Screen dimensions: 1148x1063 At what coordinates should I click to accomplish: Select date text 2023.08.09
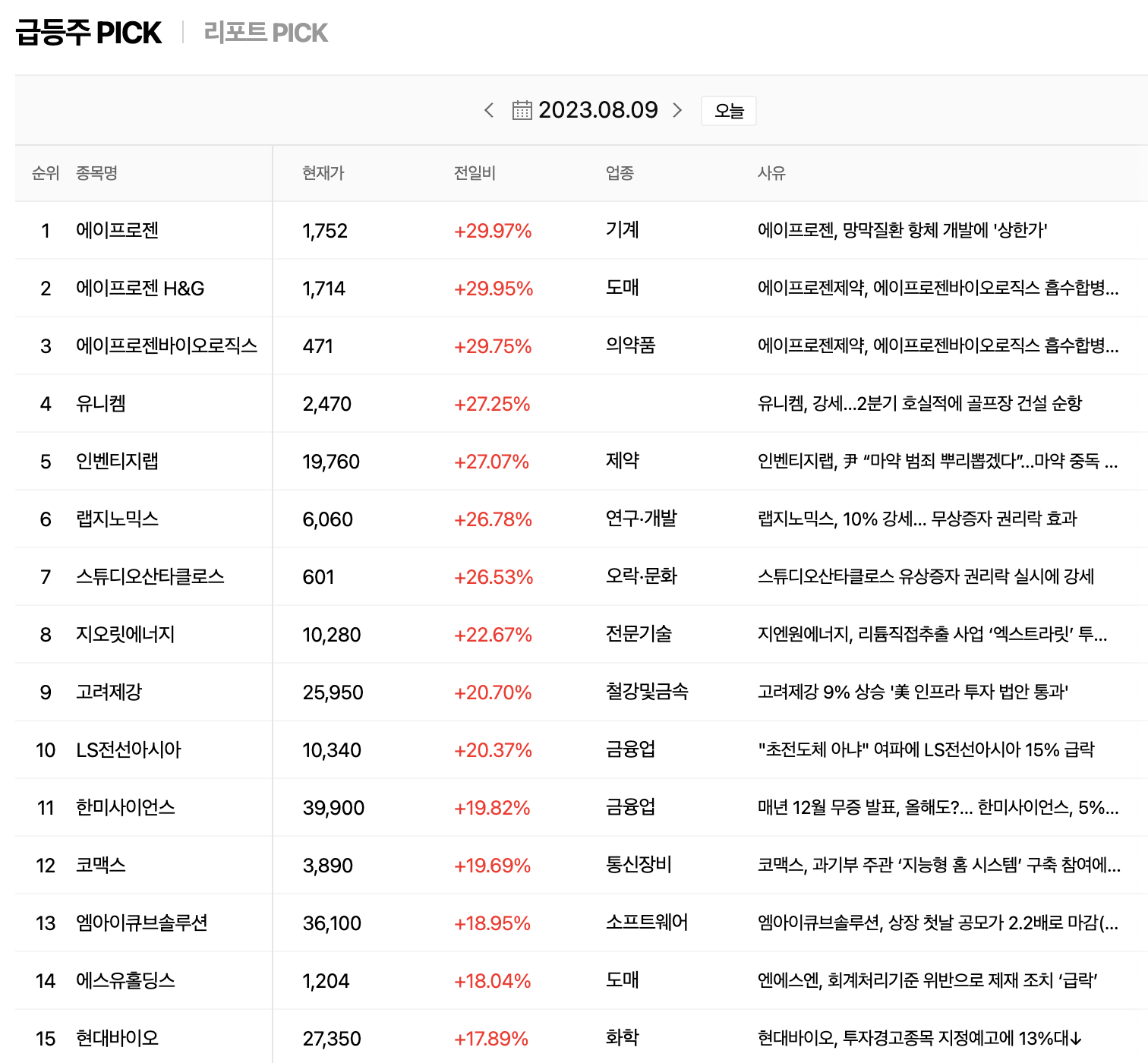pyautogui.click(x=598, y=110)
